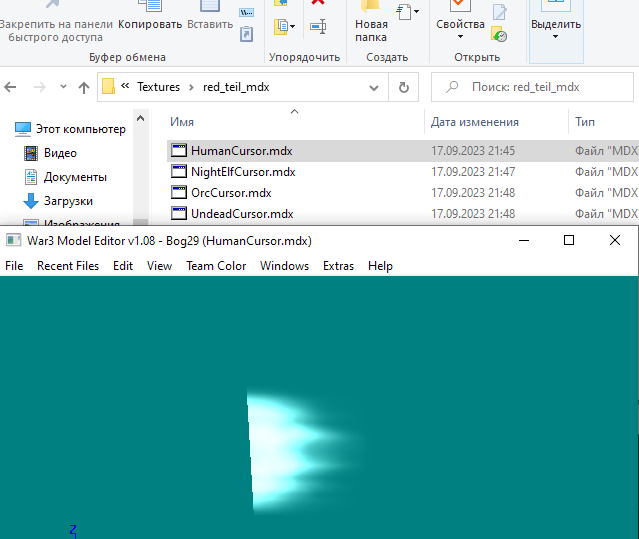Click the OrcCursor.mdx file icon

(x=178, y=192)
